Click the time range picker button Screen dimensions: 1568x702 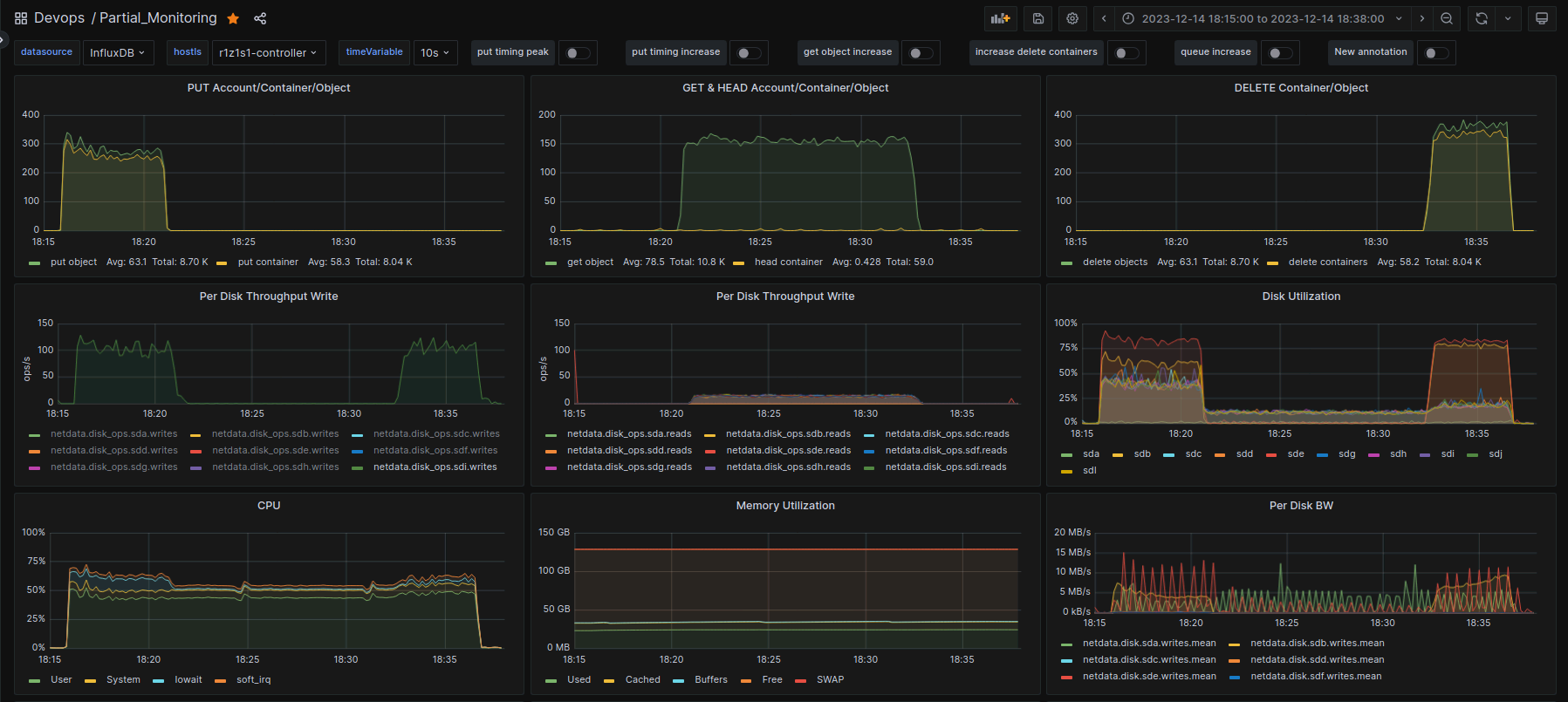[x=1263, y=18]
